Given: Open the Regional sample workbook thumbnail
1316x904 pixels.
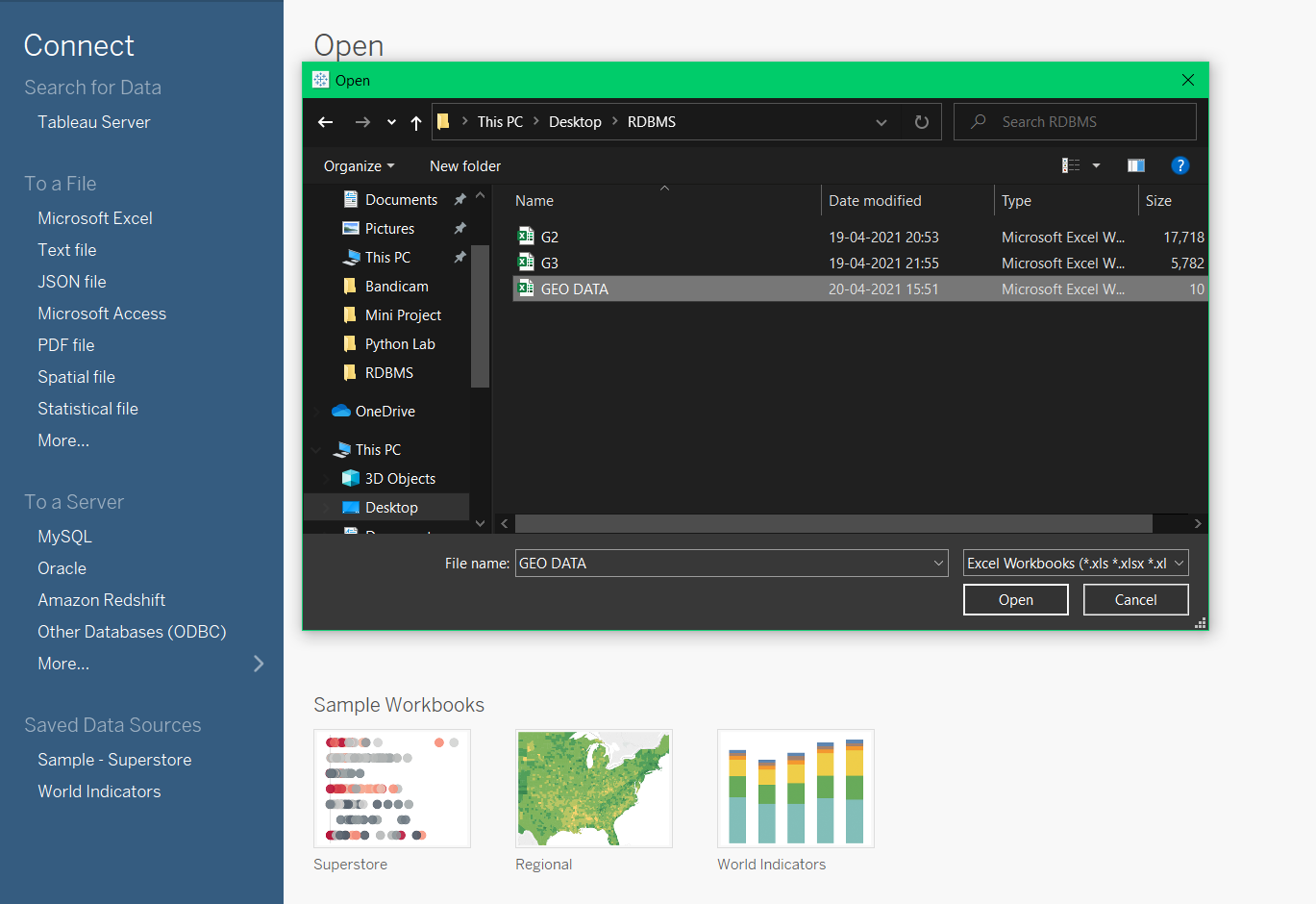Looking at the screenshot, I should pyautogui.click(x=593, y=789).
